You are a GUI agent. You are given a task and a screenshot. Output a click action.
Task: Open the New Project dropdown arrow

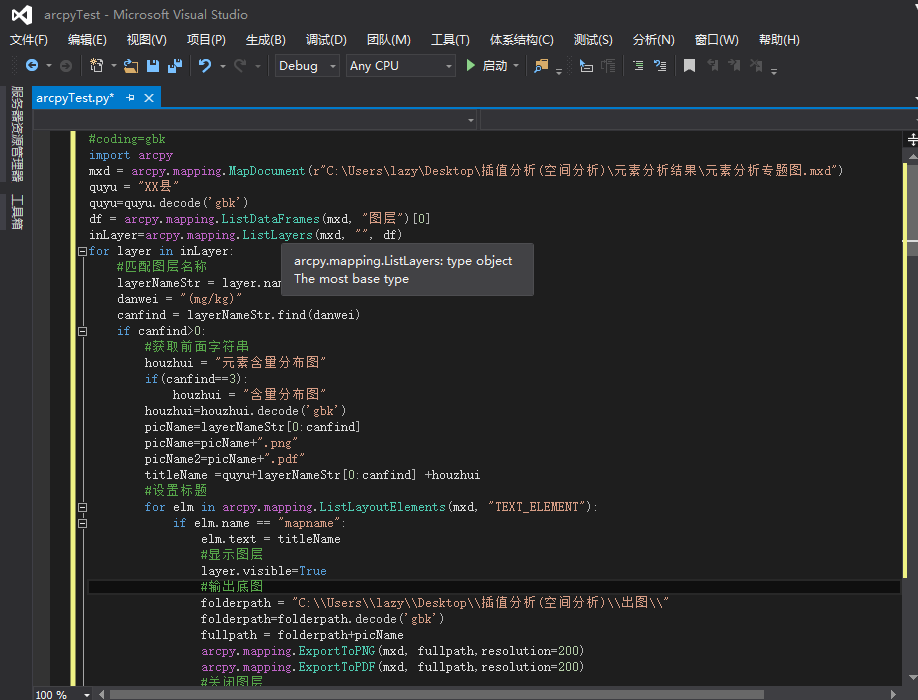[x=114, y=66]
